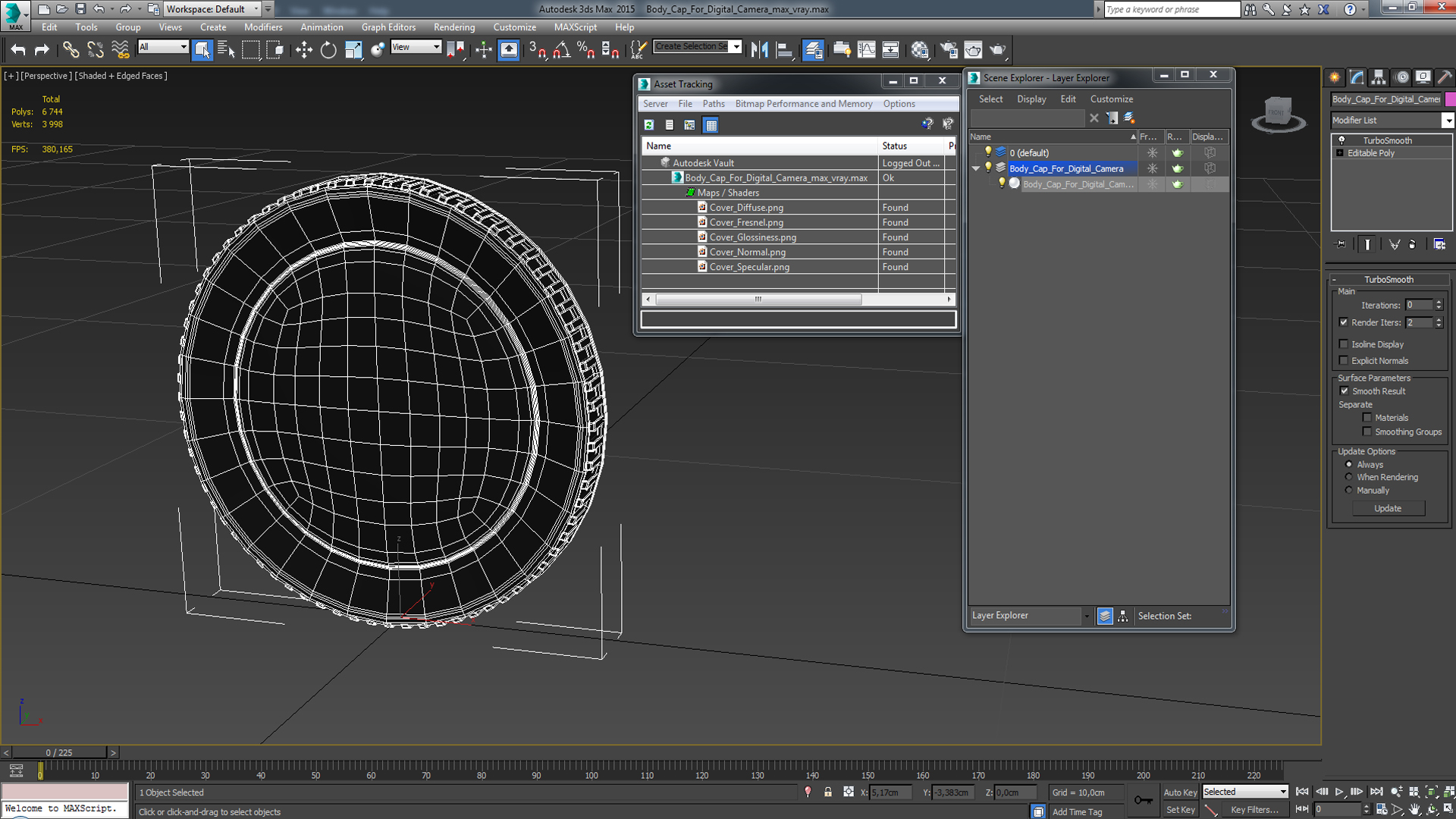
Task: Open the Graph Editors menu
Action: pyautogui.click(x=388, y=27)
